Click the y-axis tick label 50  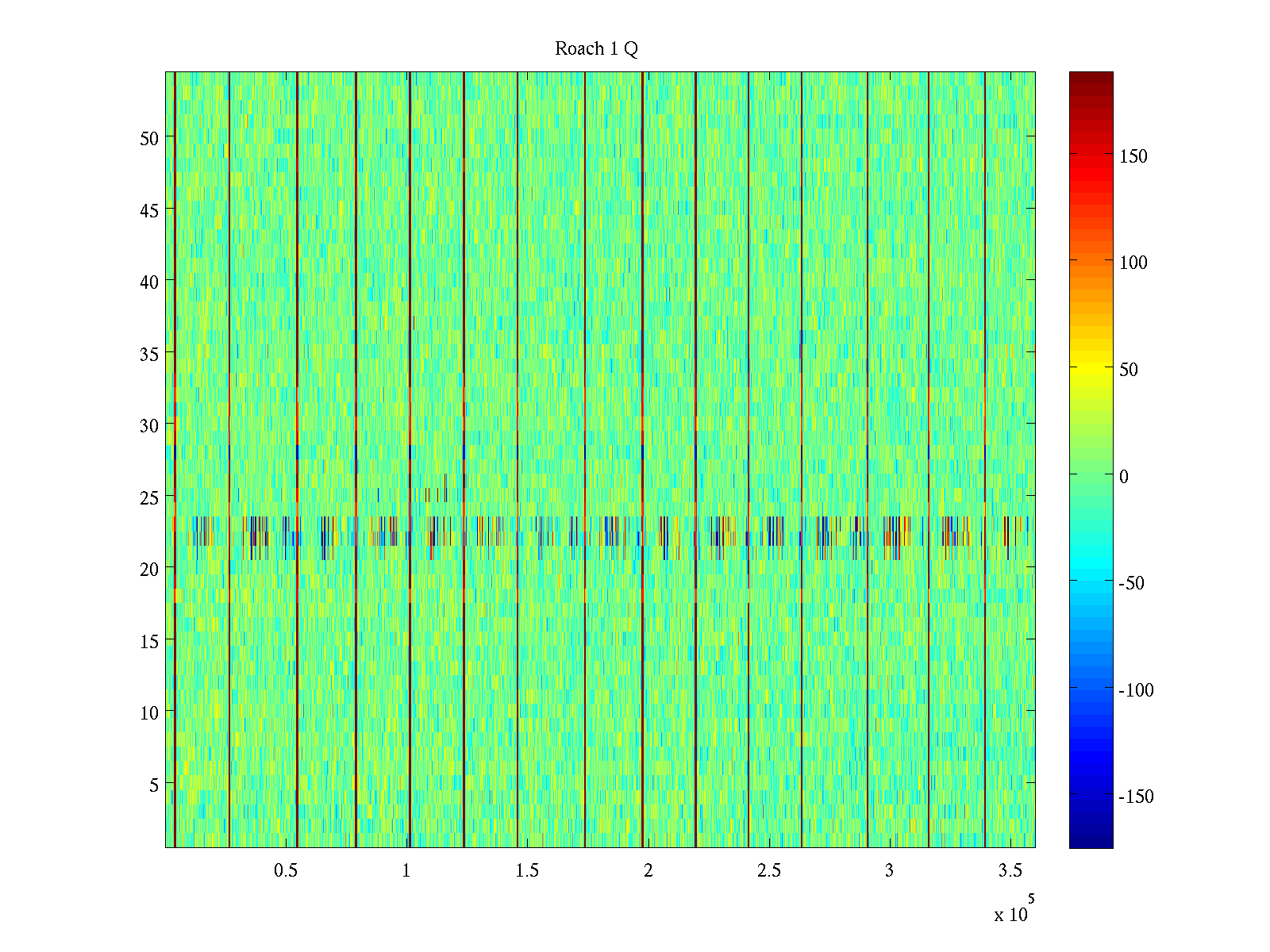point(149,138)
